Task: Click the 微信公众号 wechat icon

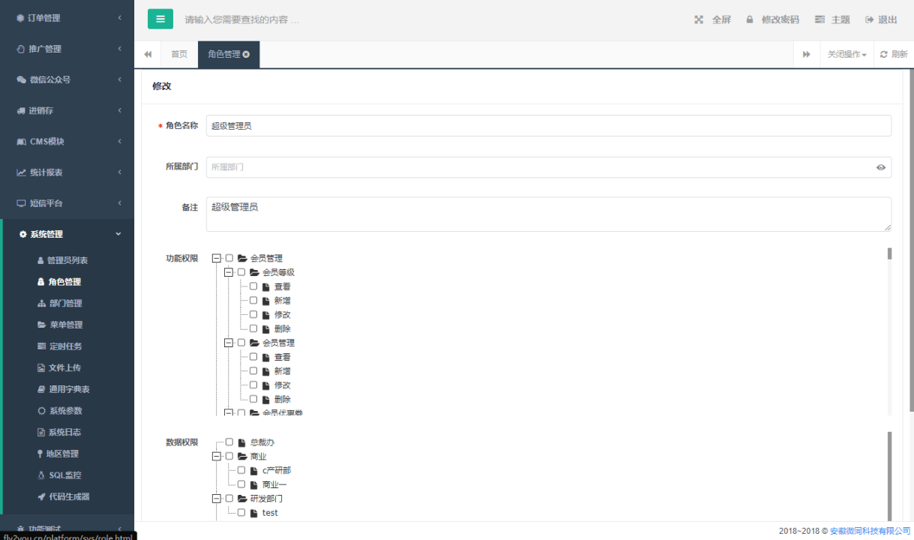Action: [x=21, y=79]
